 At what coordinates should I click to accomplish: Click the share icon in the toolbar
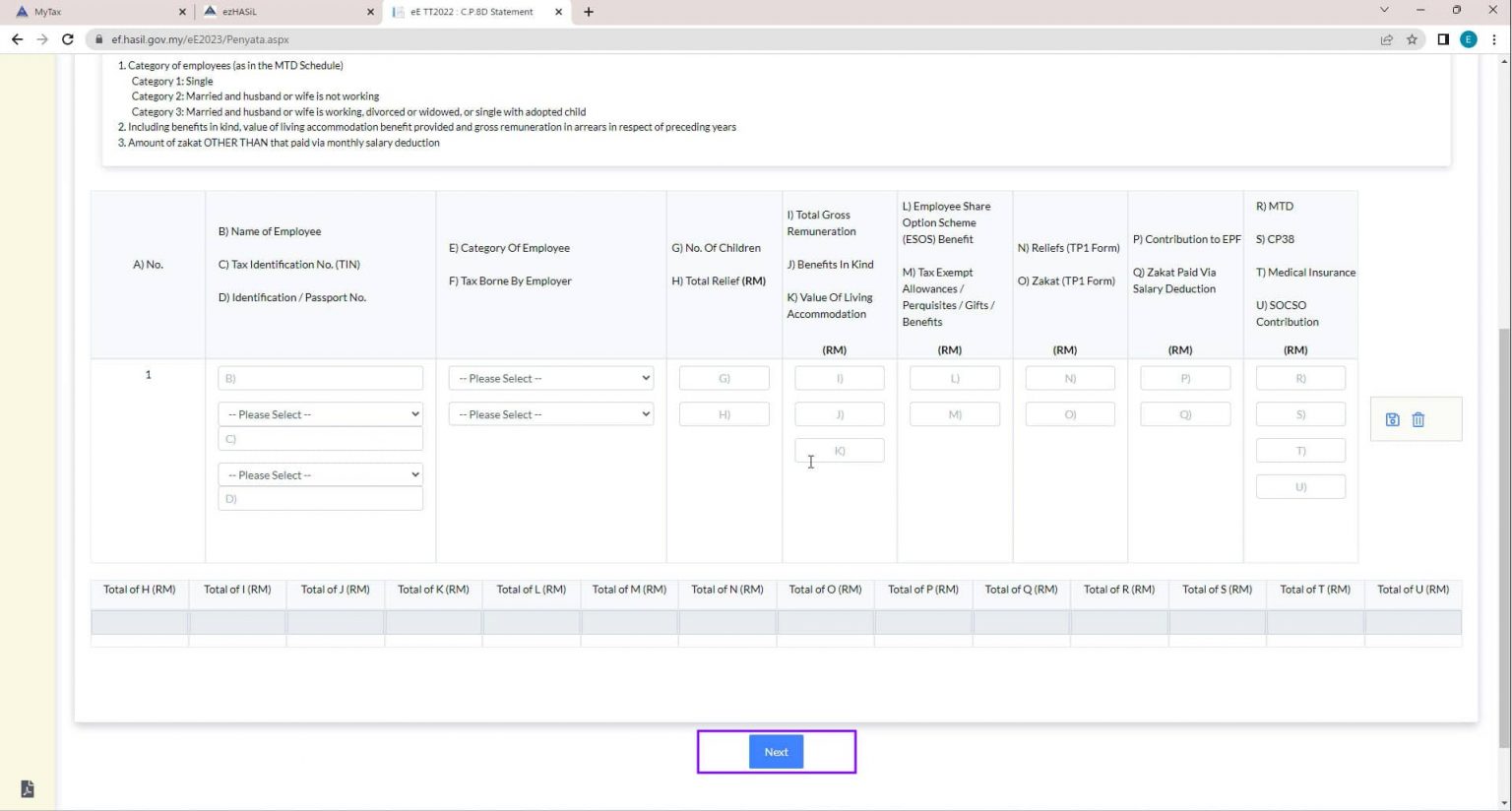click(1387, 39)
